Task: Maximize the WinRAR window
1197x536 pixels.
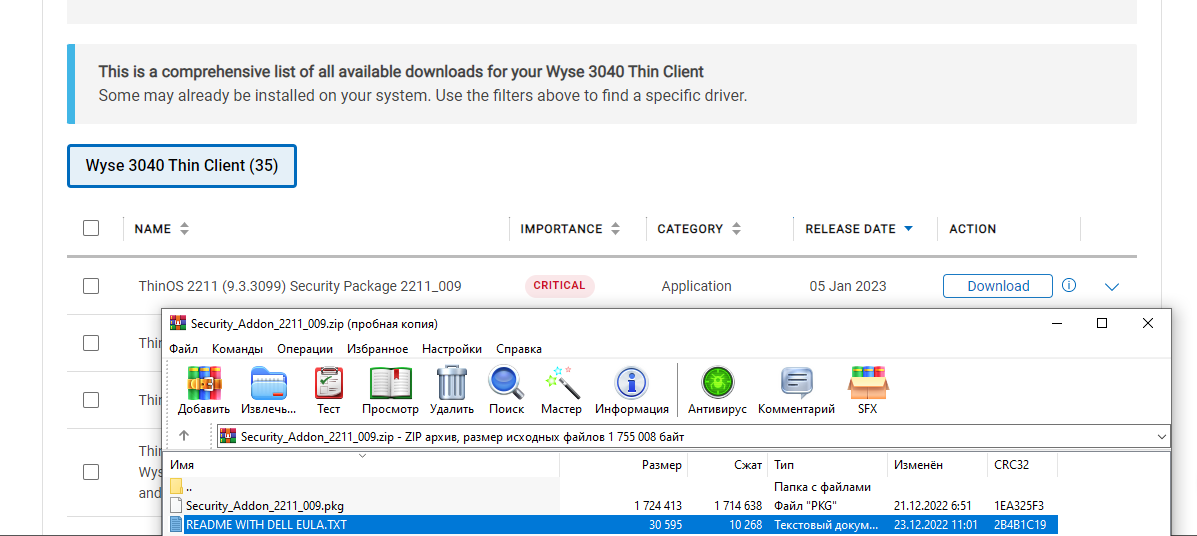Action: (1102, 324)
